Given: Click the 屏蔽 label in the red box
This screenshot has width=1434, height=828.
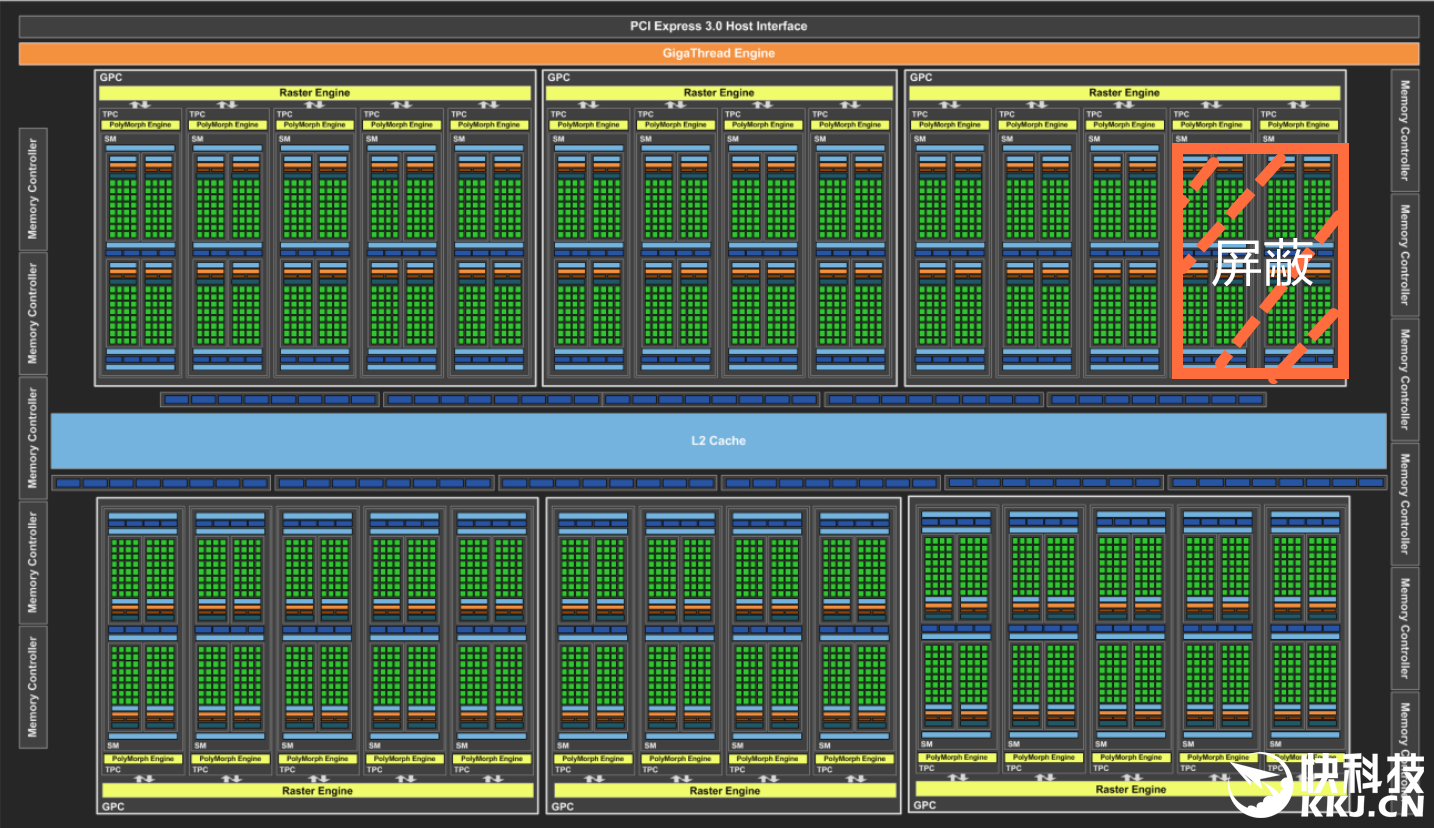Looking at the screenshot, I should pyautogui.click(x=1261, y=264).
